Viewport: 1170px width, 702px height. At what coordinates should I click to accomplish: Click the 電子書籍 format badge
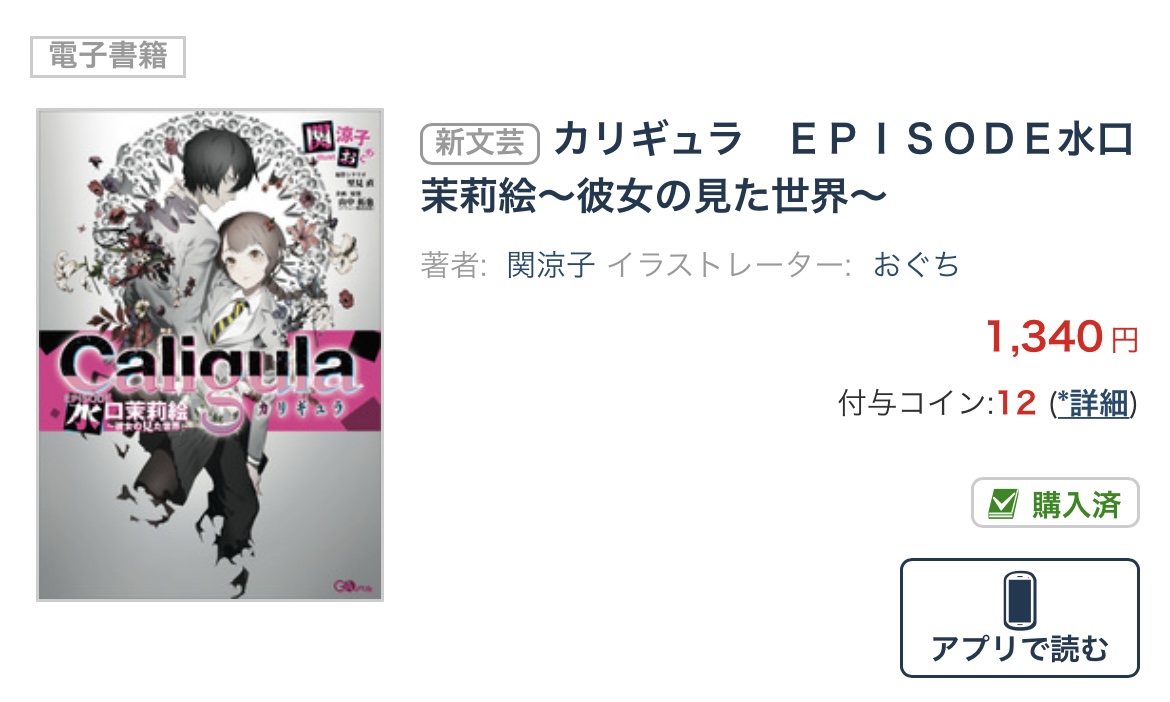(108, 57)
